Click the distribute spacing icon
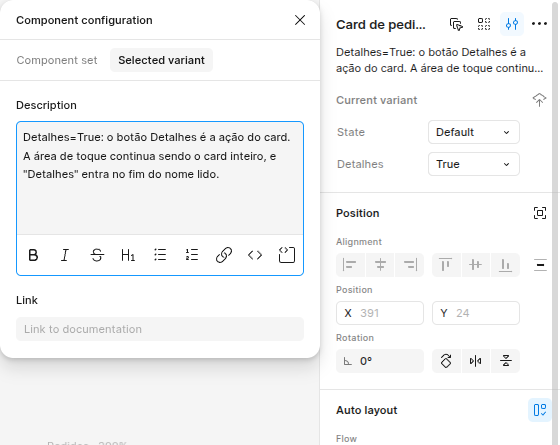The height and width of the screenshot is (445, 560). pos(540,265)
